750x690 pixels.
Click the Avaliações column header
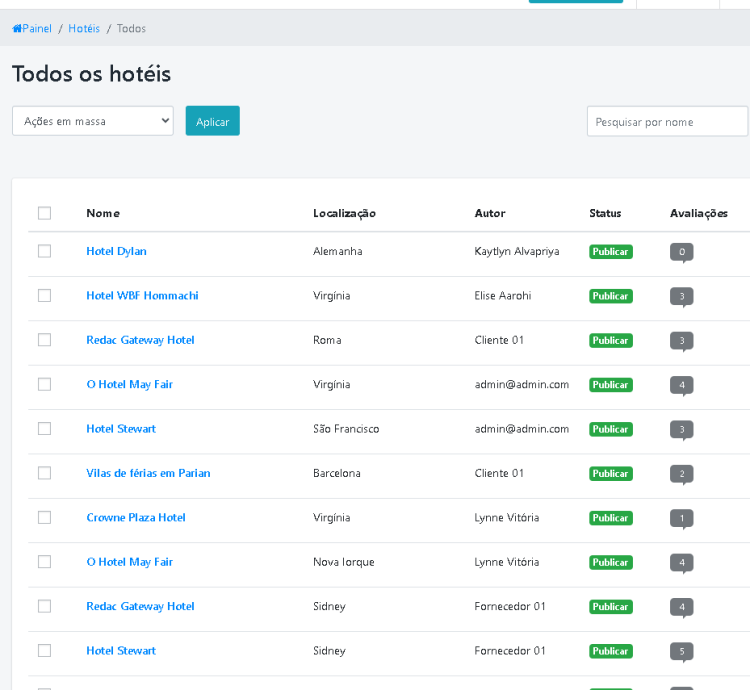point(699,213)
